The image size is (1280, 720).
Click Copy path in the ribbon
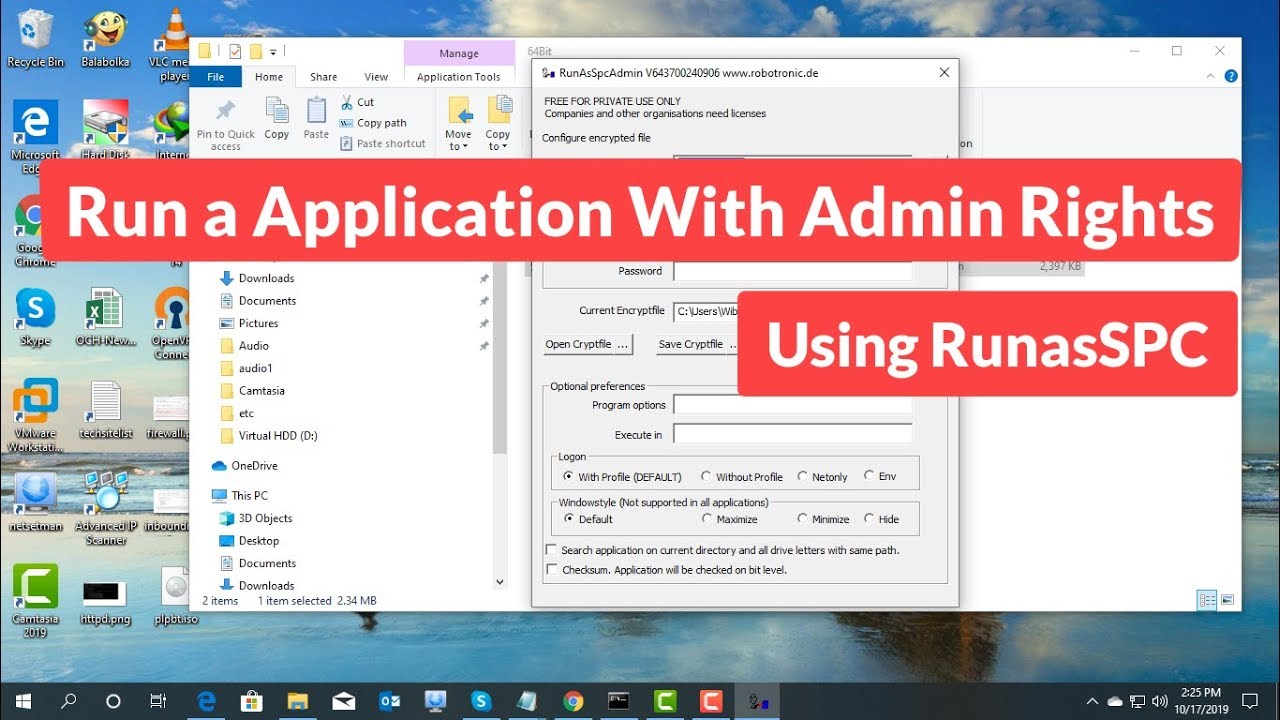(372, 123)
